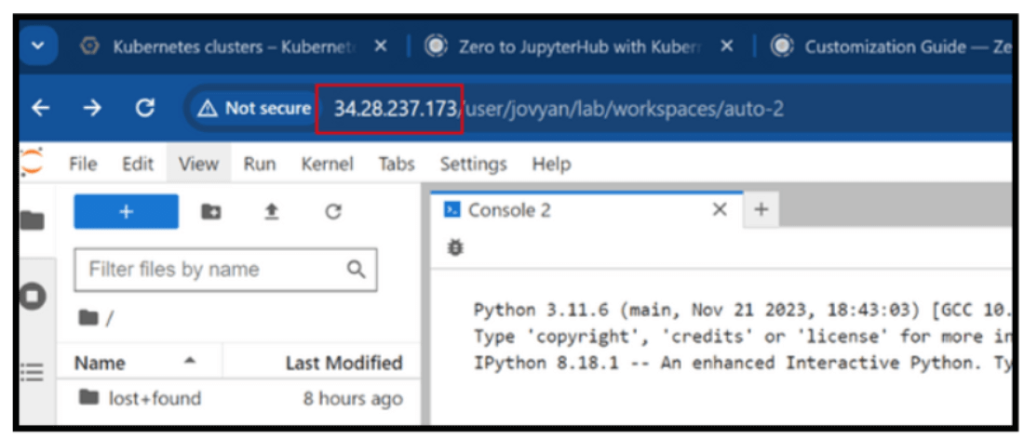Open the Table of Contents sidebar icon
Image resolution: width=1024 pixels, height=438 pixels.
pos(31,373)
